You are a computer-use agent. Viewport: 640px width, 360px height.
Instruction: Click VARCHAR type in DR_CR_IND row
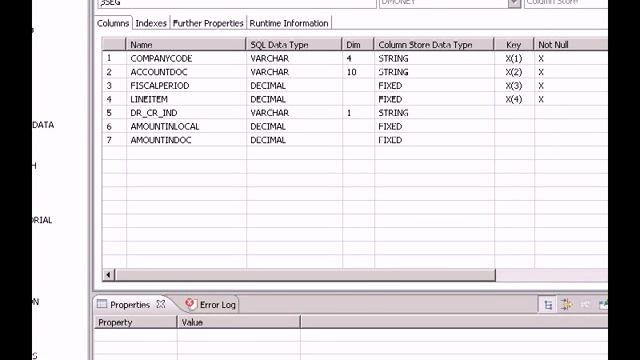point(269,113)
